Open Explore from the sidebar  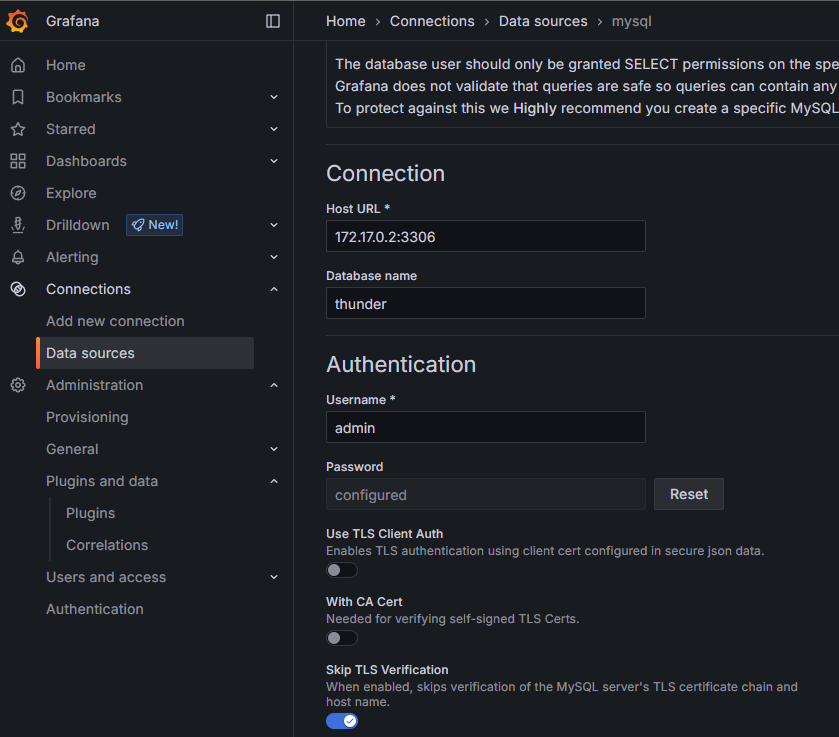coord(70,192)
